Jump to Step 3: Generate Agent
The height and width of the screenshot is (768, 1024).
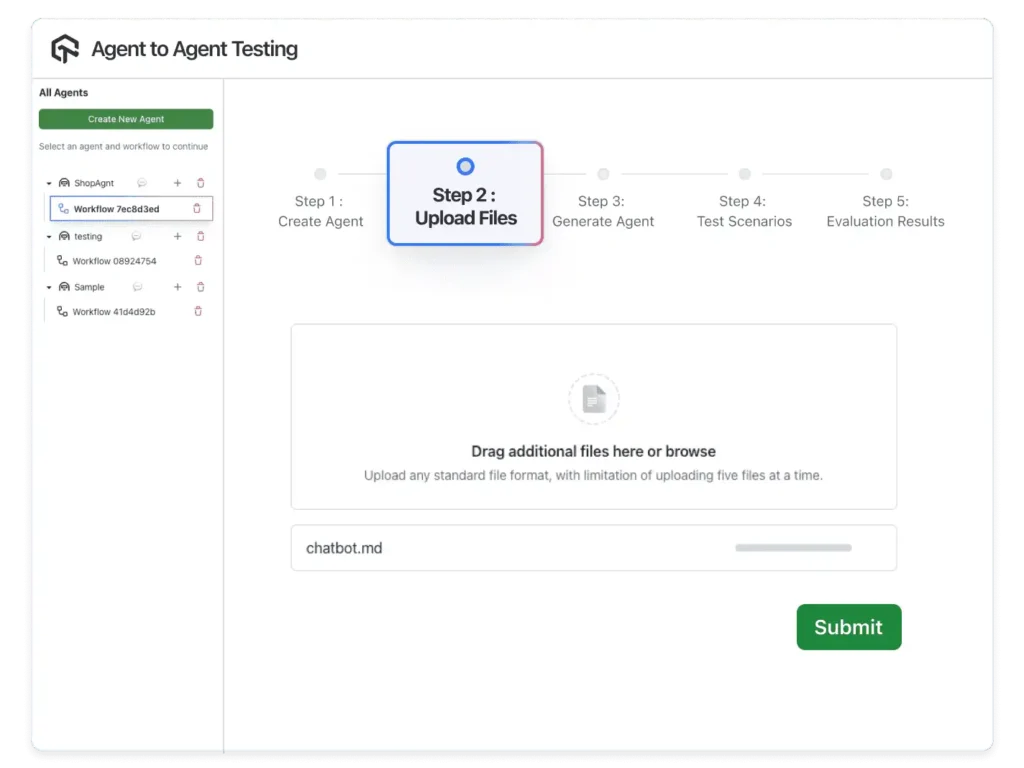pyautogui.click(x=603, y=211)
